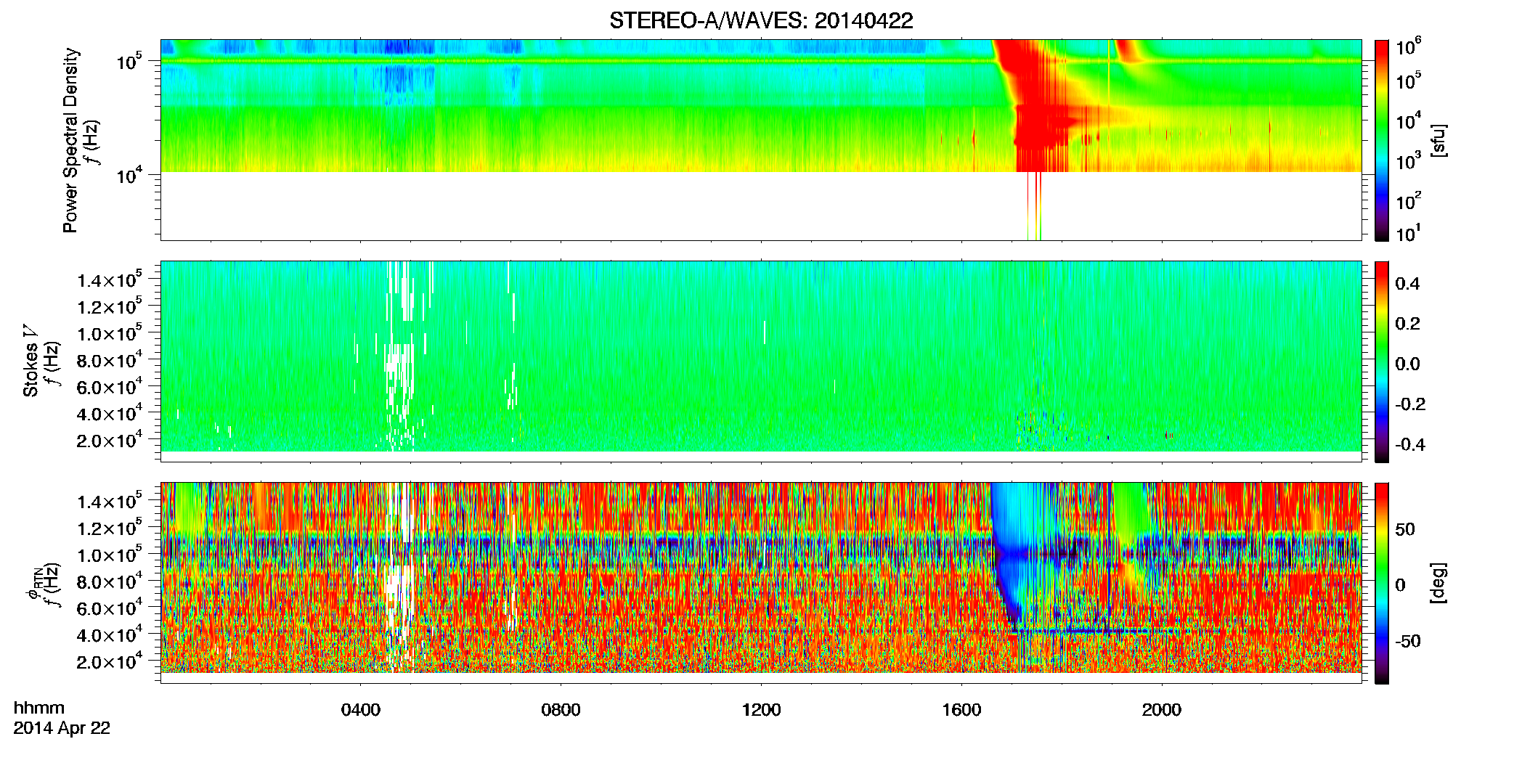Click the bottom panel tick label 6.0×10^4
The height and width of the screenshot is (784, 1522).
[x=110, y=608]
